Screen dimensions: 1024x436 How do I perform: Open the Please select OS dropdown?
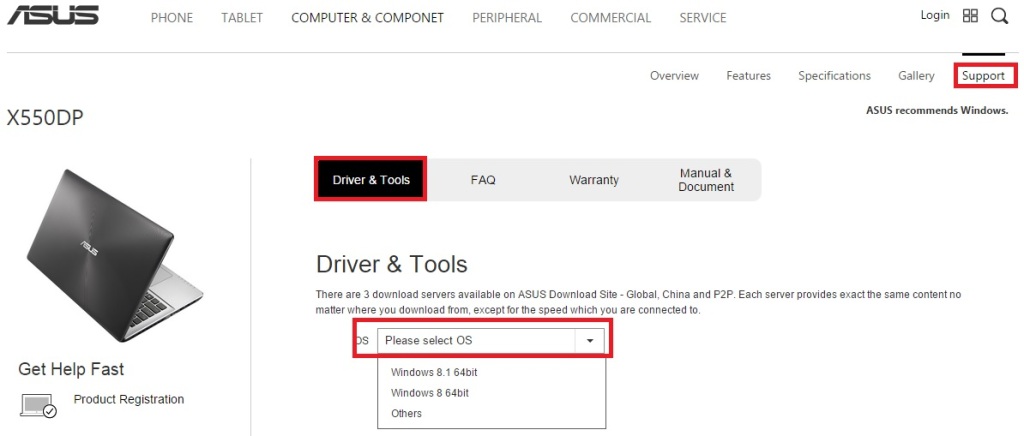(491, 340)
